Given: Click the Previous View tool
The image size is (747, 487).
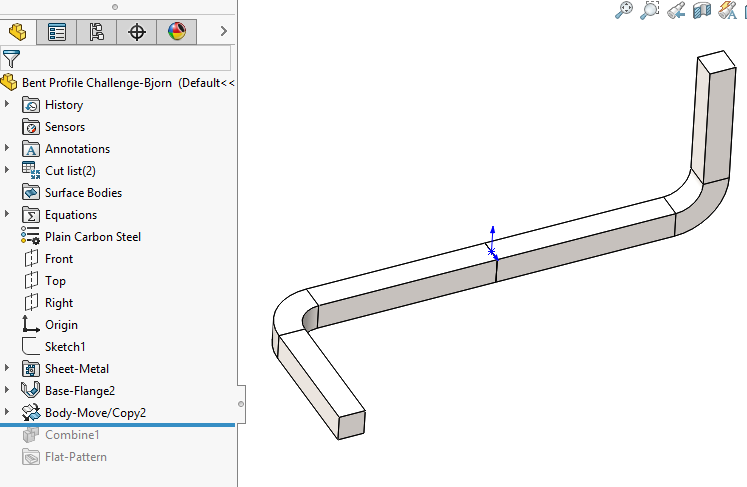Looking at the screenshot, I should pyautogui.click(x=676, y=10).
